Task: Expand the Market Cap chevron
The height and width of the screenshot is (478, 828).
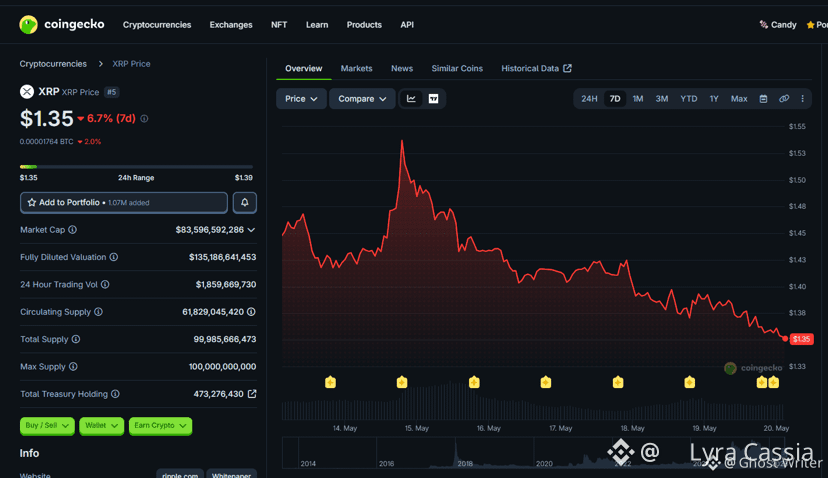Action: [x=251, y=230]
